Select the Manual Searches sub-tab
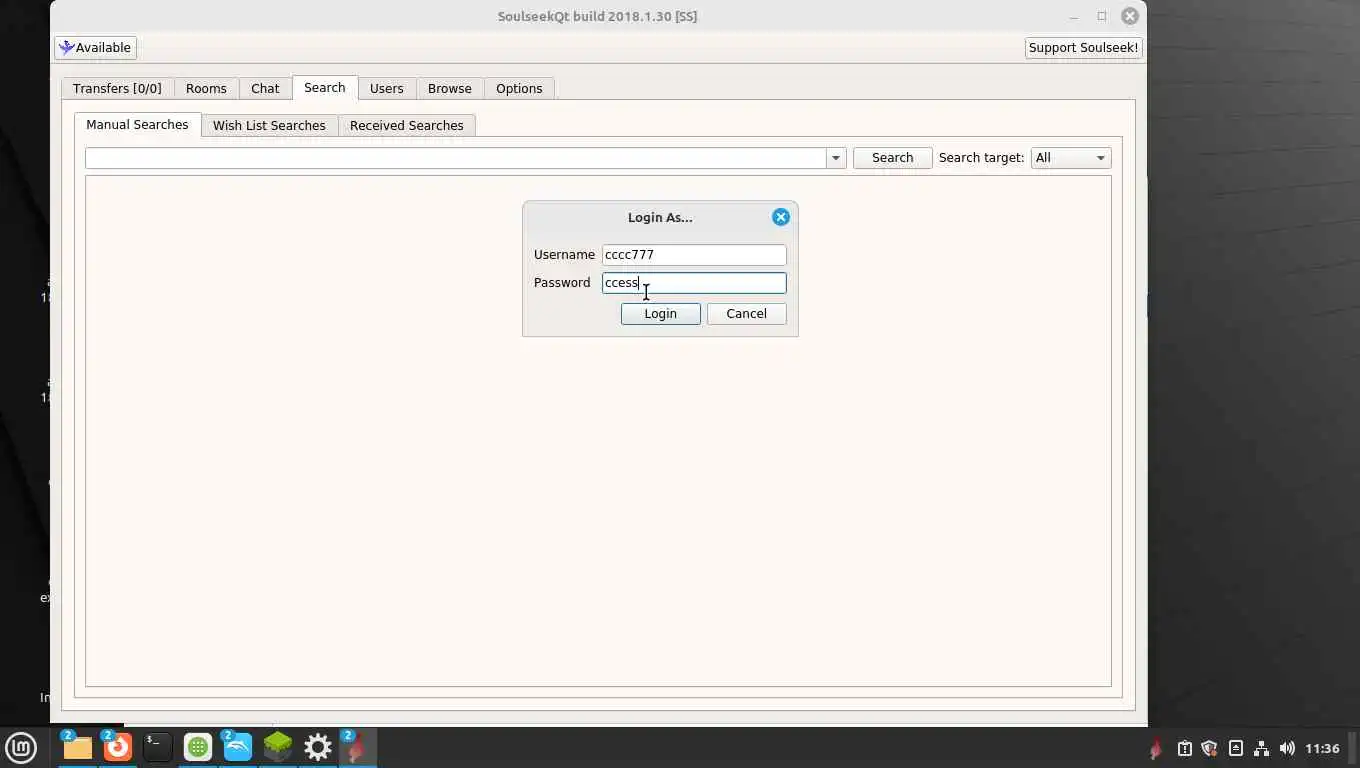The image size is (1360, 768). [137, 124]
